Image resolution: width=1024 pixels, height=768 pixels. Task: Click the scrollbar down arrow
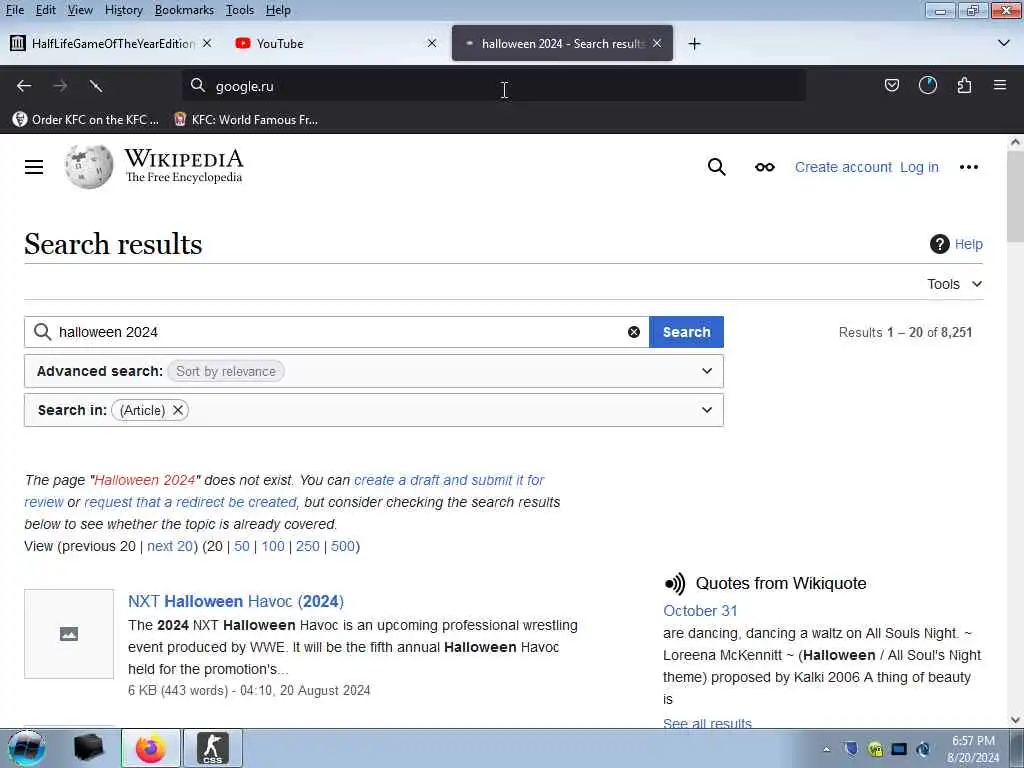(1015, 720)
